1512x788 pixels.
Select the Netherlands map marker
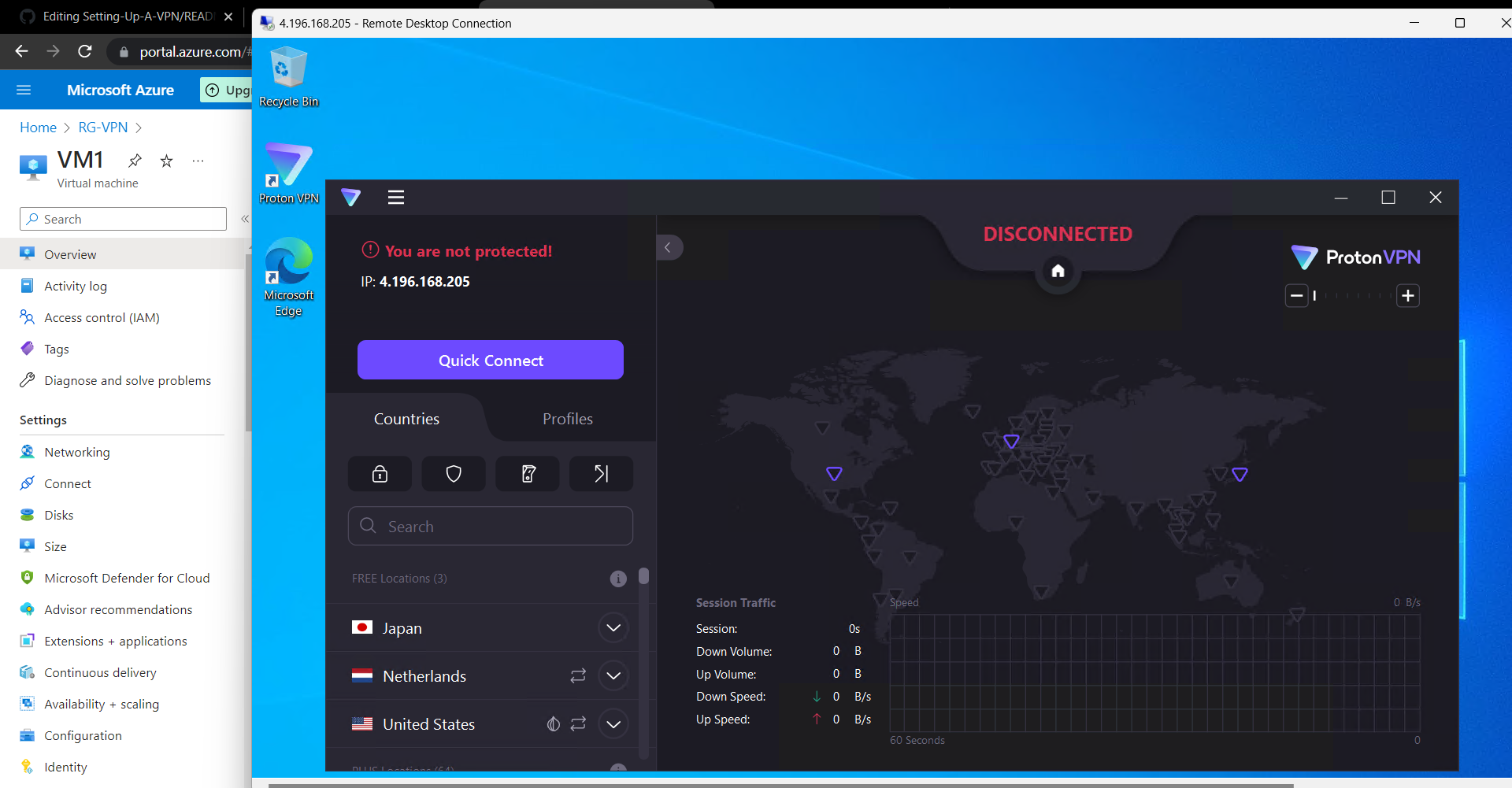pyautogui.click(x=1011, y=441)
